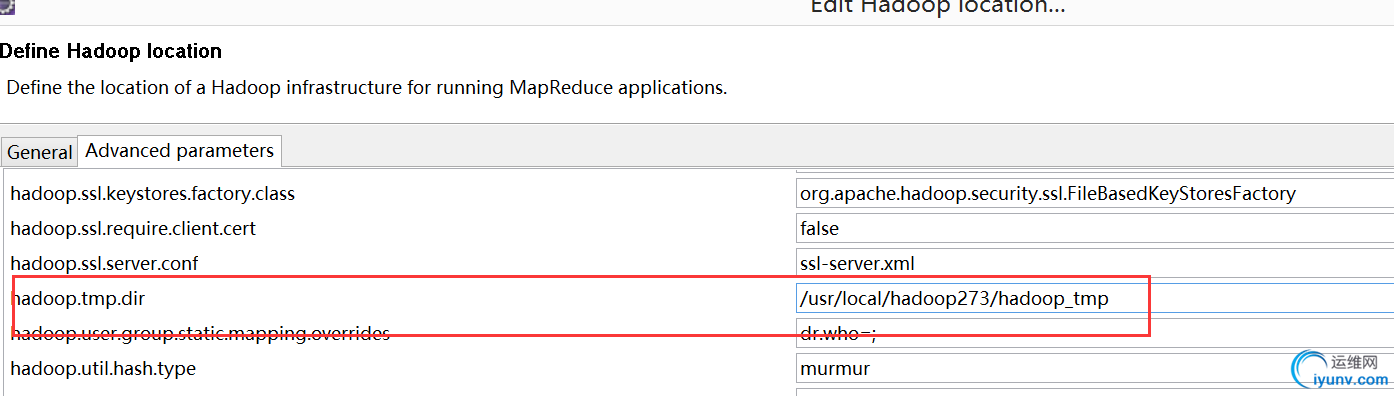Click the Define Hadoop location heading
The width and height of the screenshot is (1394, 396).
coord(111,51)
